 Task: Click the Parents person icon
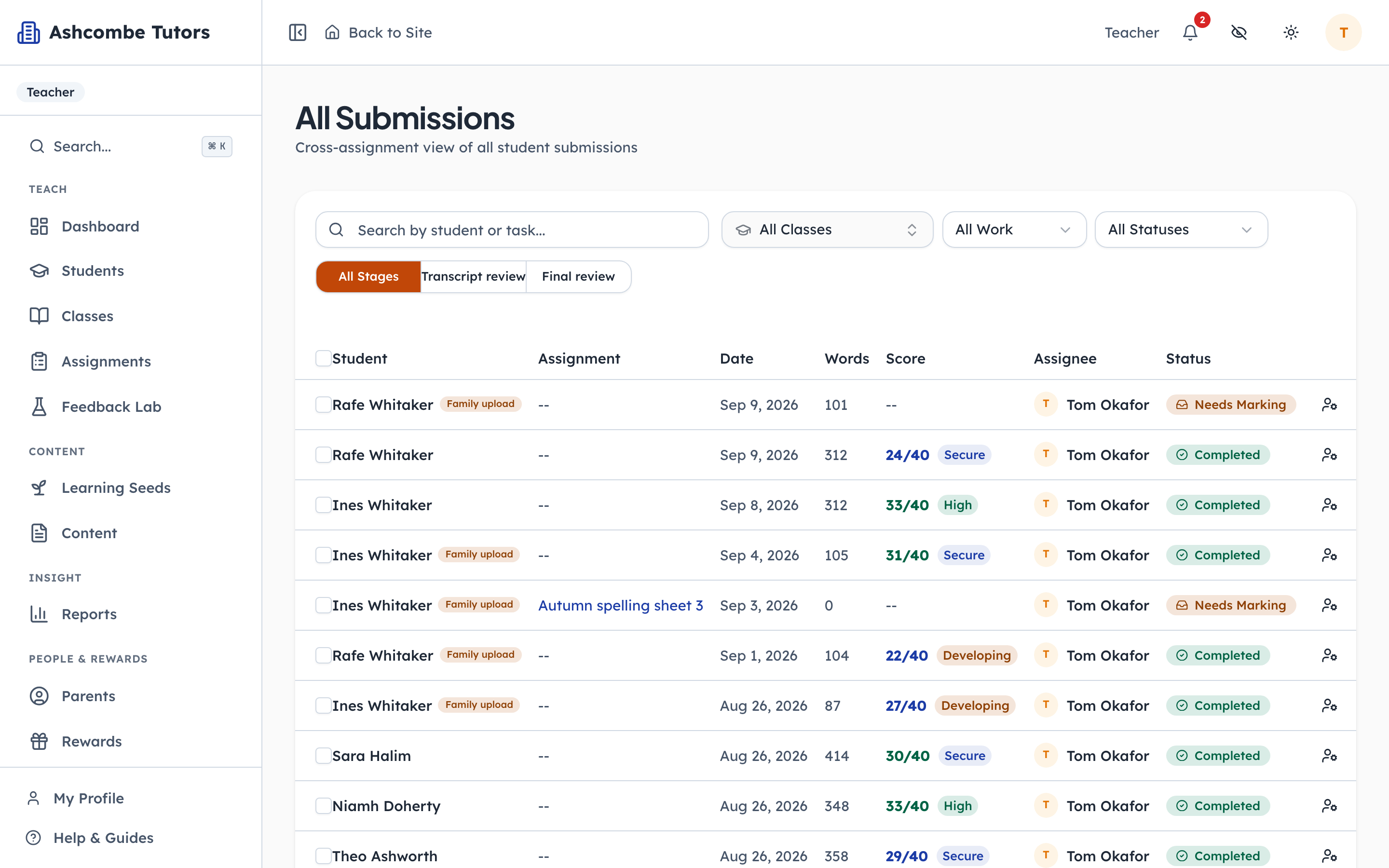39,696
